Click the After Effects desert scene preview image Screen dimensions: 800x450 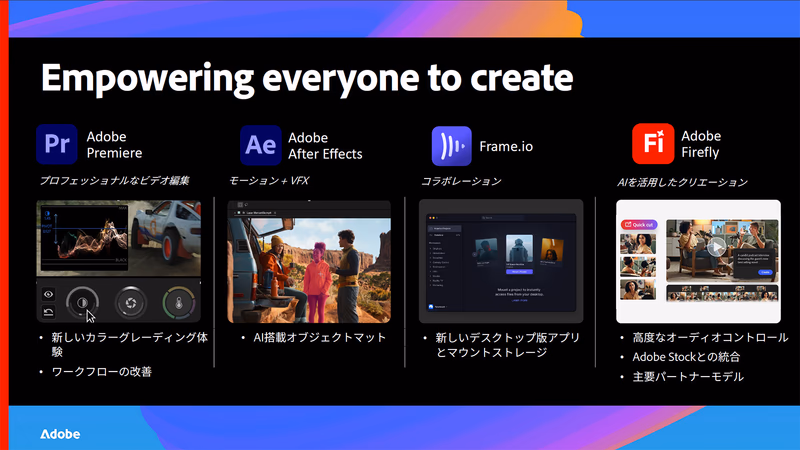click(309, 270)
